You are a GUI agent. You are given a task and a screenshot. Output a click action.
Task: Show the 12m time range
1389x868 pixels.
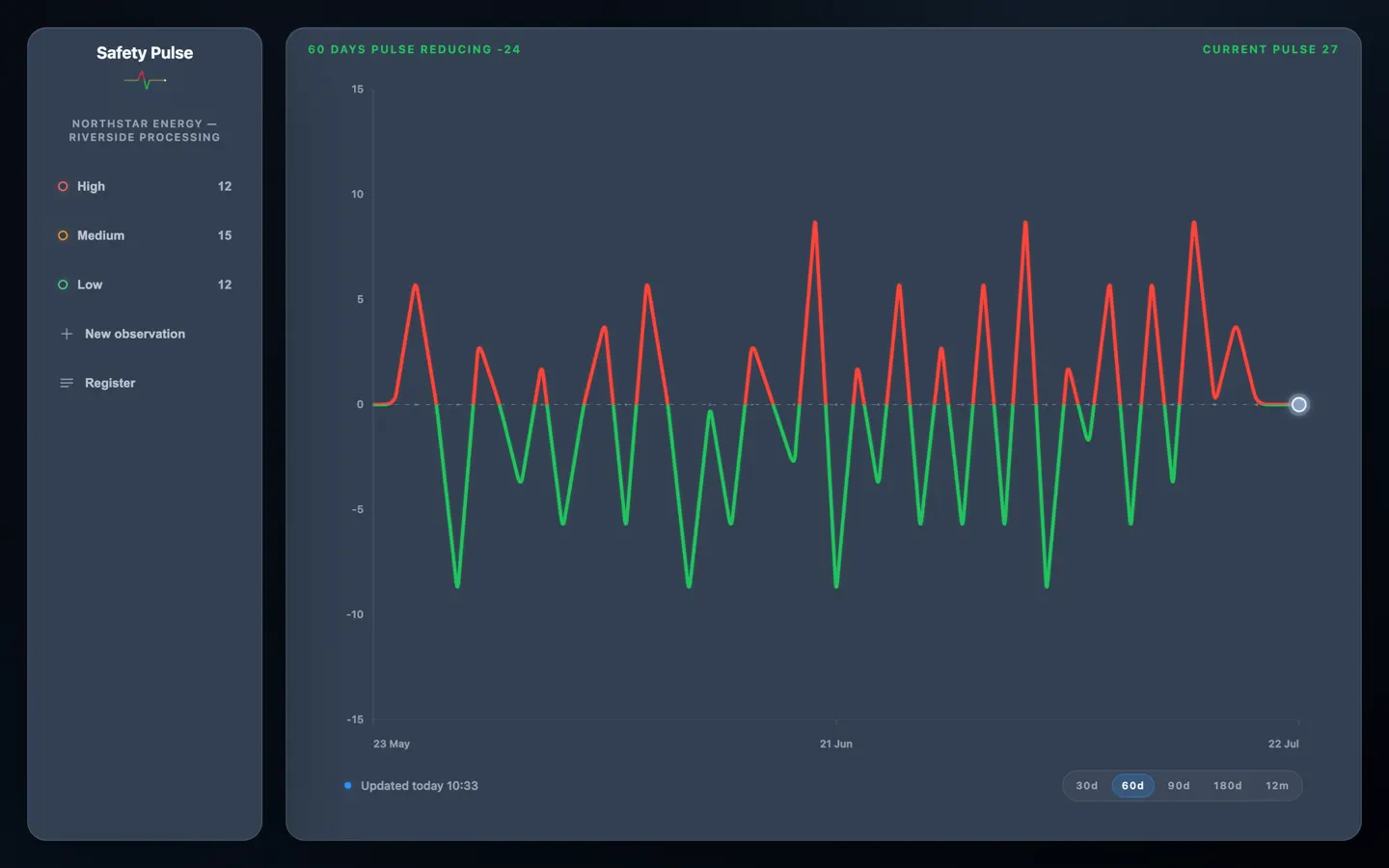point(1277,786)
